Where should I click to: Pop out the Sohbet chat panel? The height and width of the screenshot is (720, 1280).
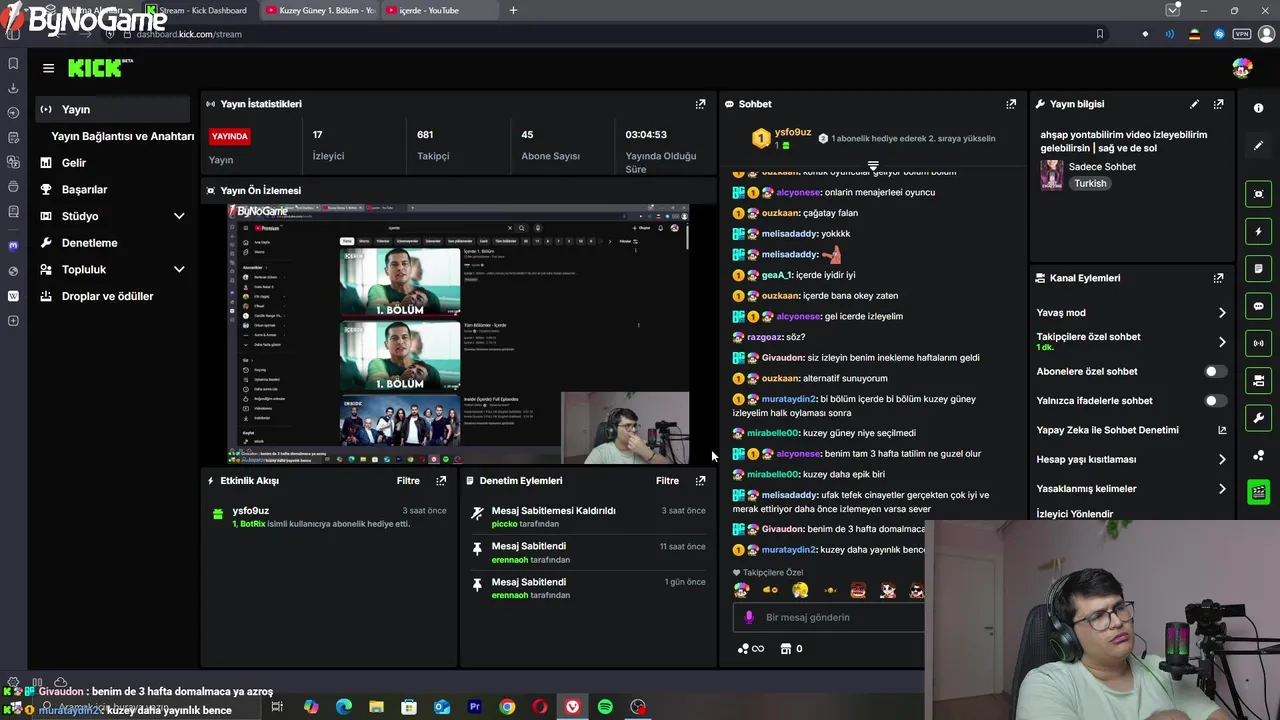pyautogui.click(x=1011, y=104)
